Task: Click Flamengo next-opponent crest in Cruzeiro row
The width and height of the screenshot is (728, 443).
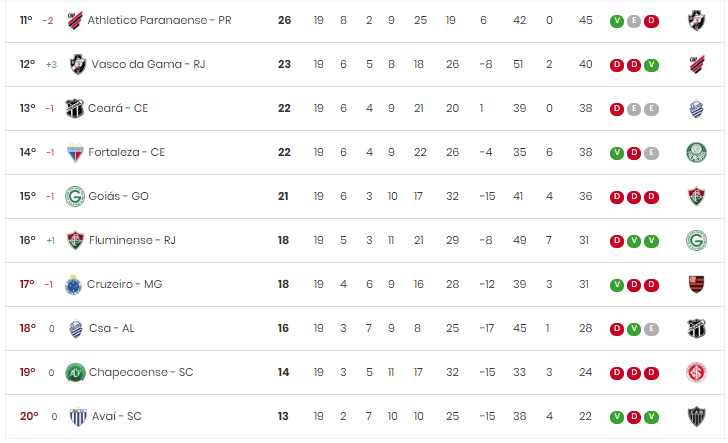Action: point(696,284)
